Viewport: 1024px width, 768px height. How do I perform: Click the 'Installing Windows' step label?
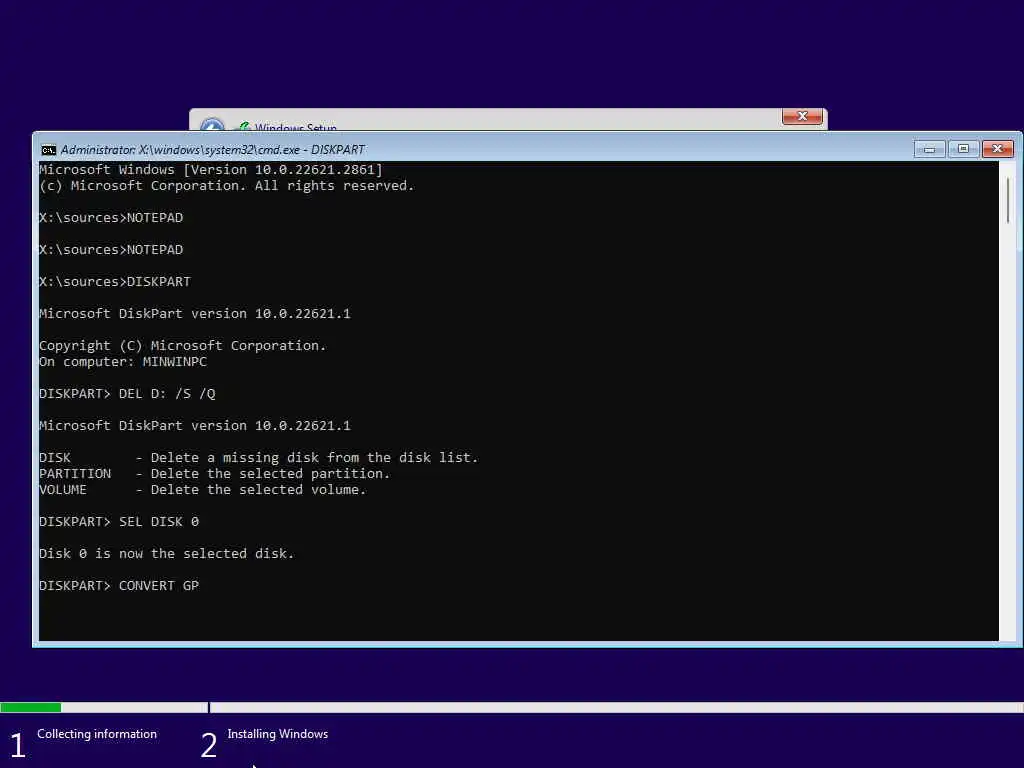click(278, 734)
